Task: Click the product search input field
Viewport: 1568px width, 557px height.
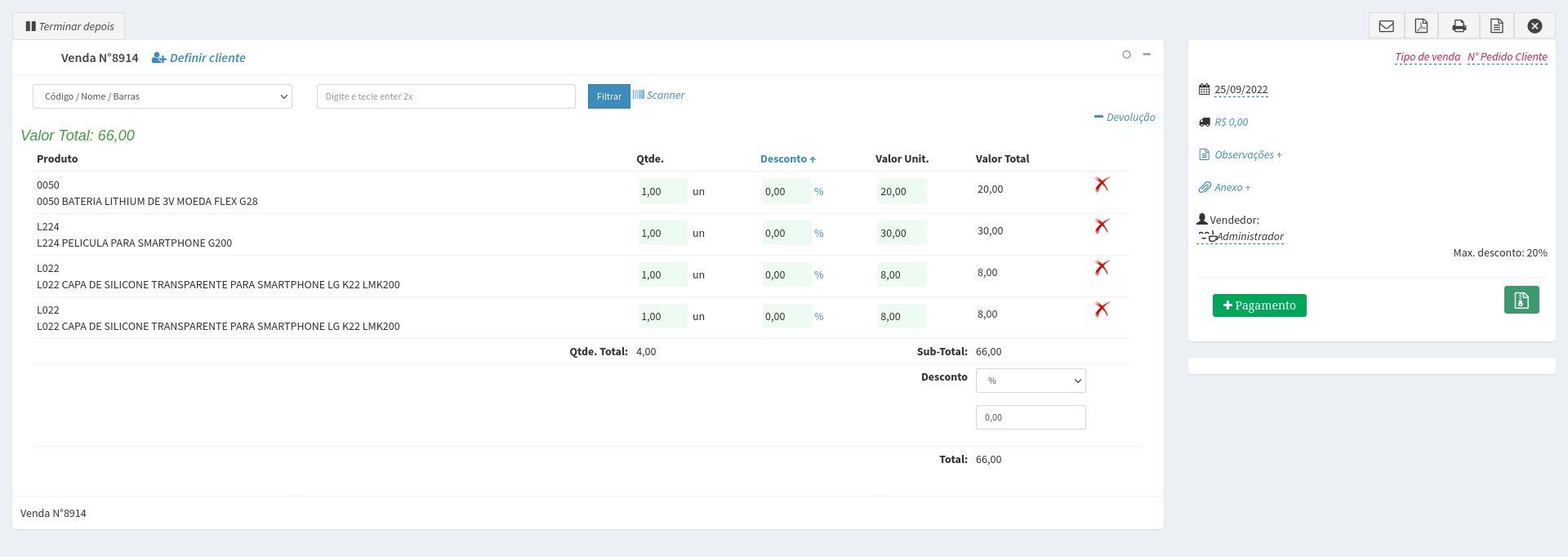Action: click(446, 96)
